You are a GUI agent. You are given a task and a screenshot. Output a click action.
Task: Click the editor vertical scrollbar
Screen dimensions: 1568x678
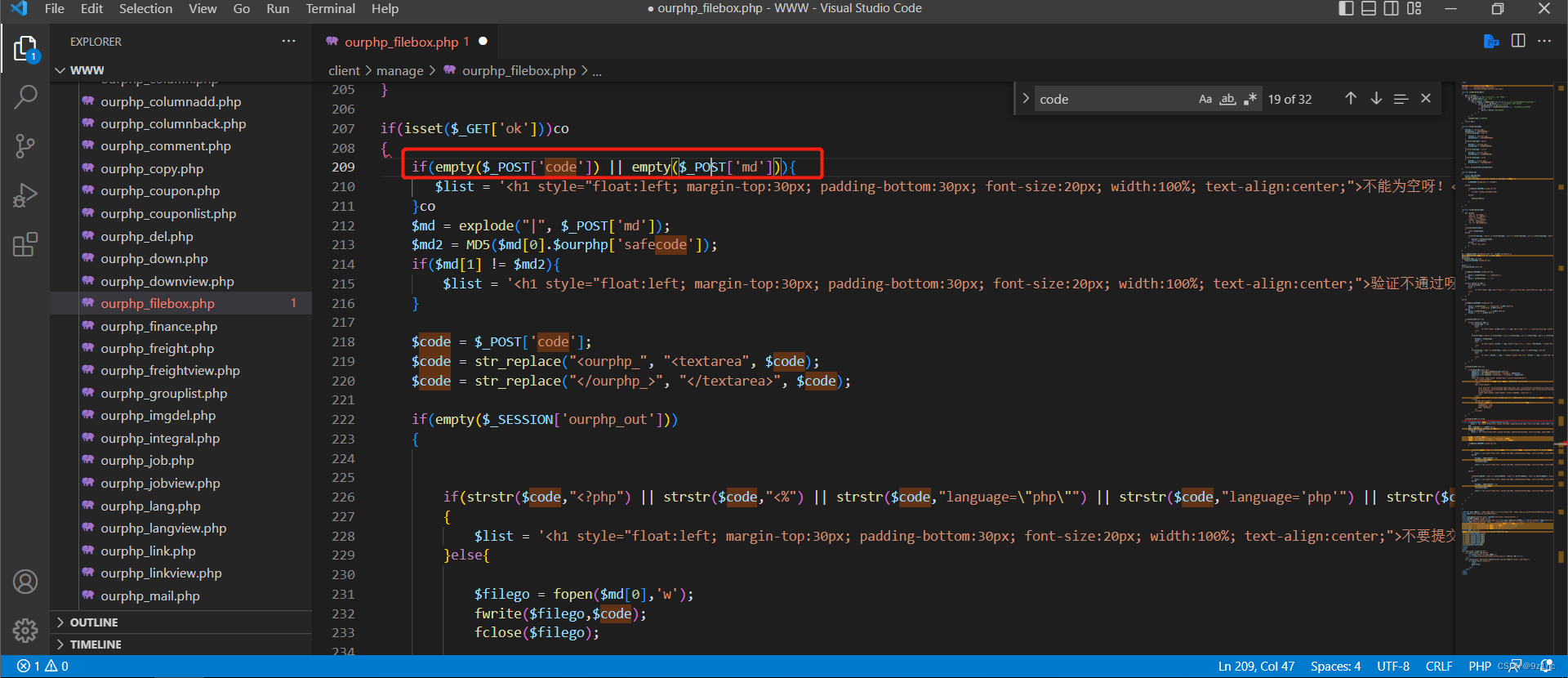coord(1561,368)
